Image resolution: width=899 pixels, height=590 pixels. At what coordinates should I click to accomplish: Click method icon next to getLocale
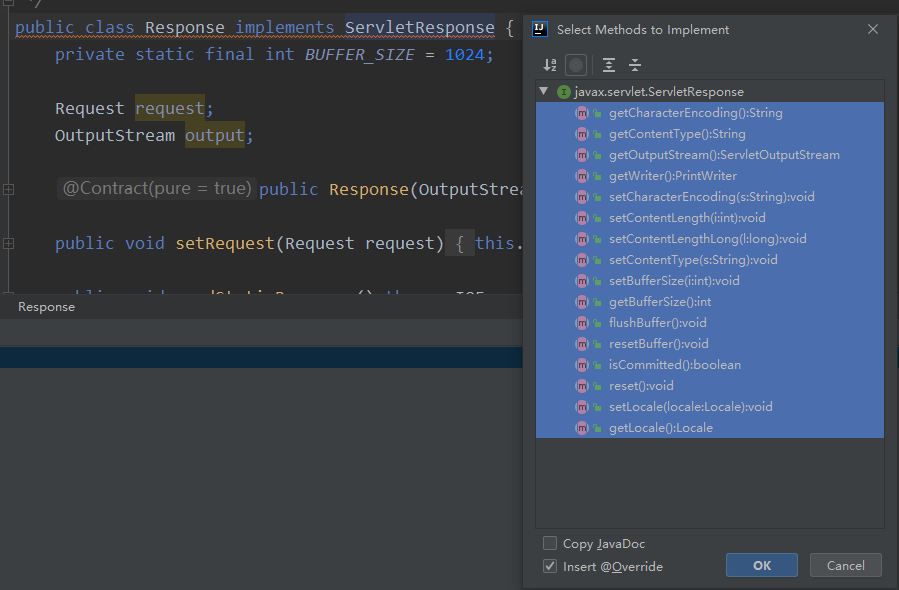coord(581,428)
